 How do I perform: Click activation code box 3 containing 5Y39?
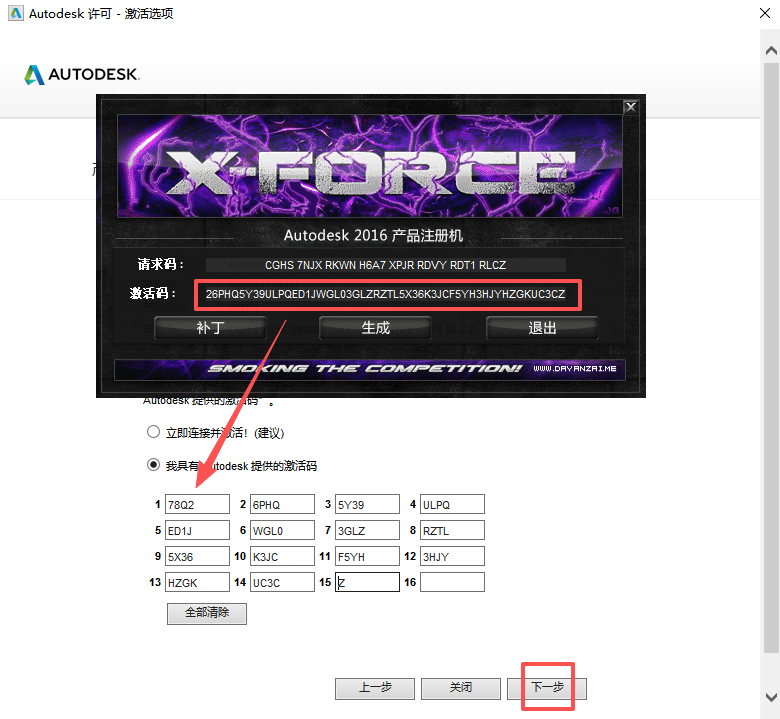pyautogui.click(x=367, y=504)
